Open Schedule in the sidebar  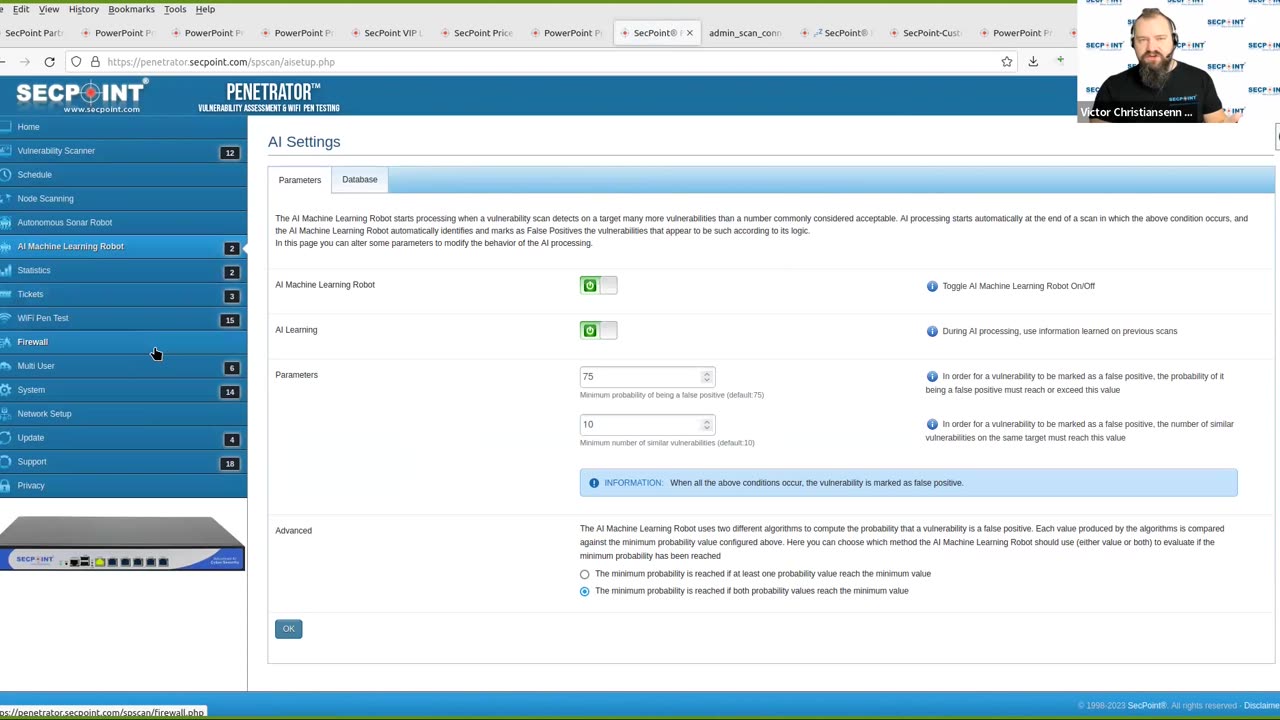click(123, 175)
